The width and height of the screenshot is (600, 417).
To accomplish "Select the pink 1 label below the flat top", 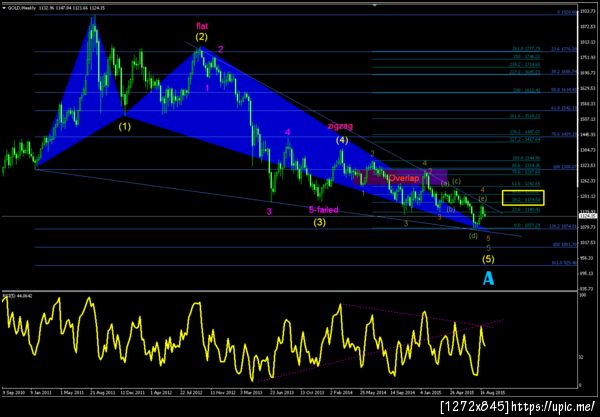I will [207, 88].
